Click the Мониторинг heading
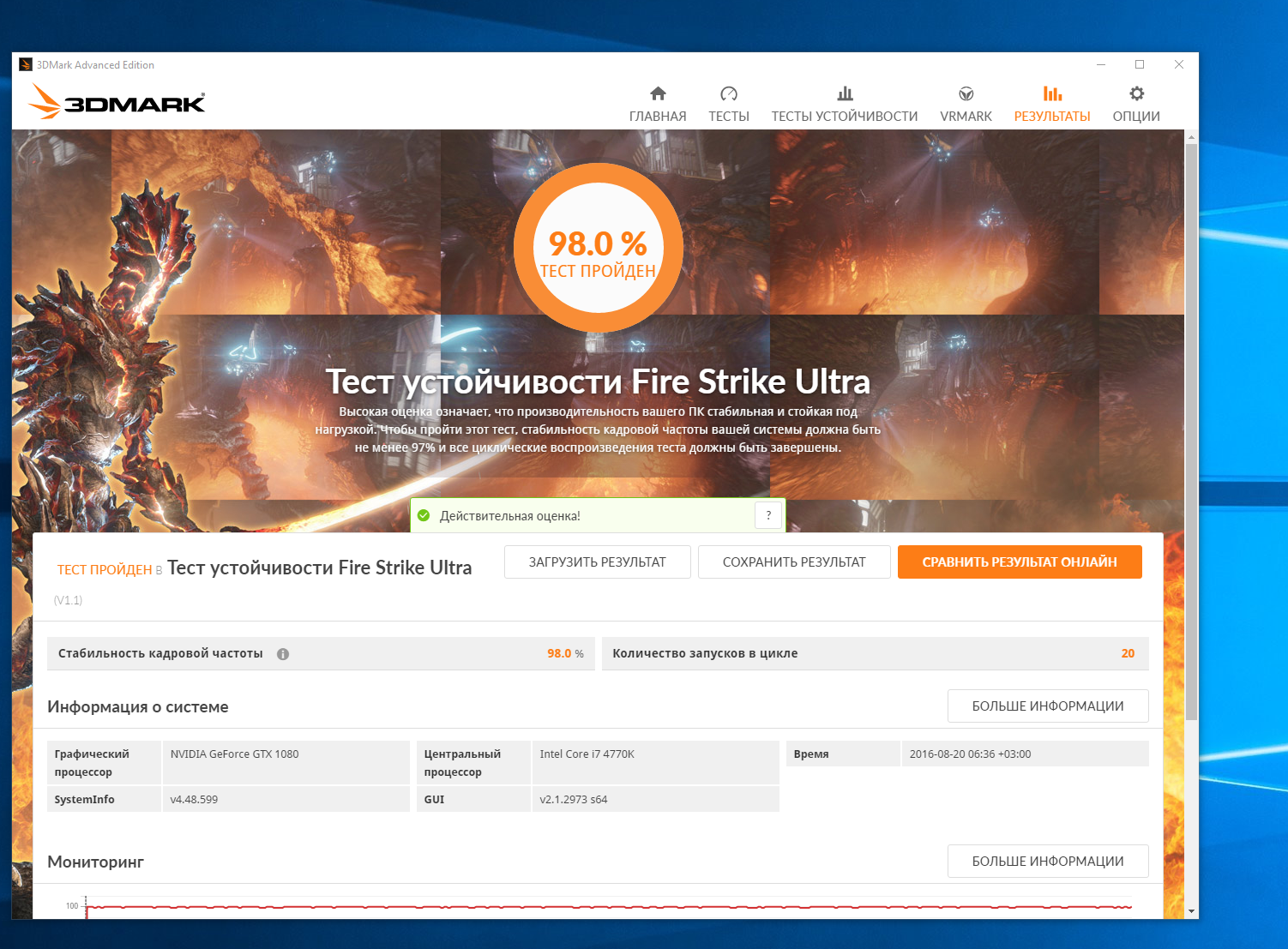 (x=95, y=862)
